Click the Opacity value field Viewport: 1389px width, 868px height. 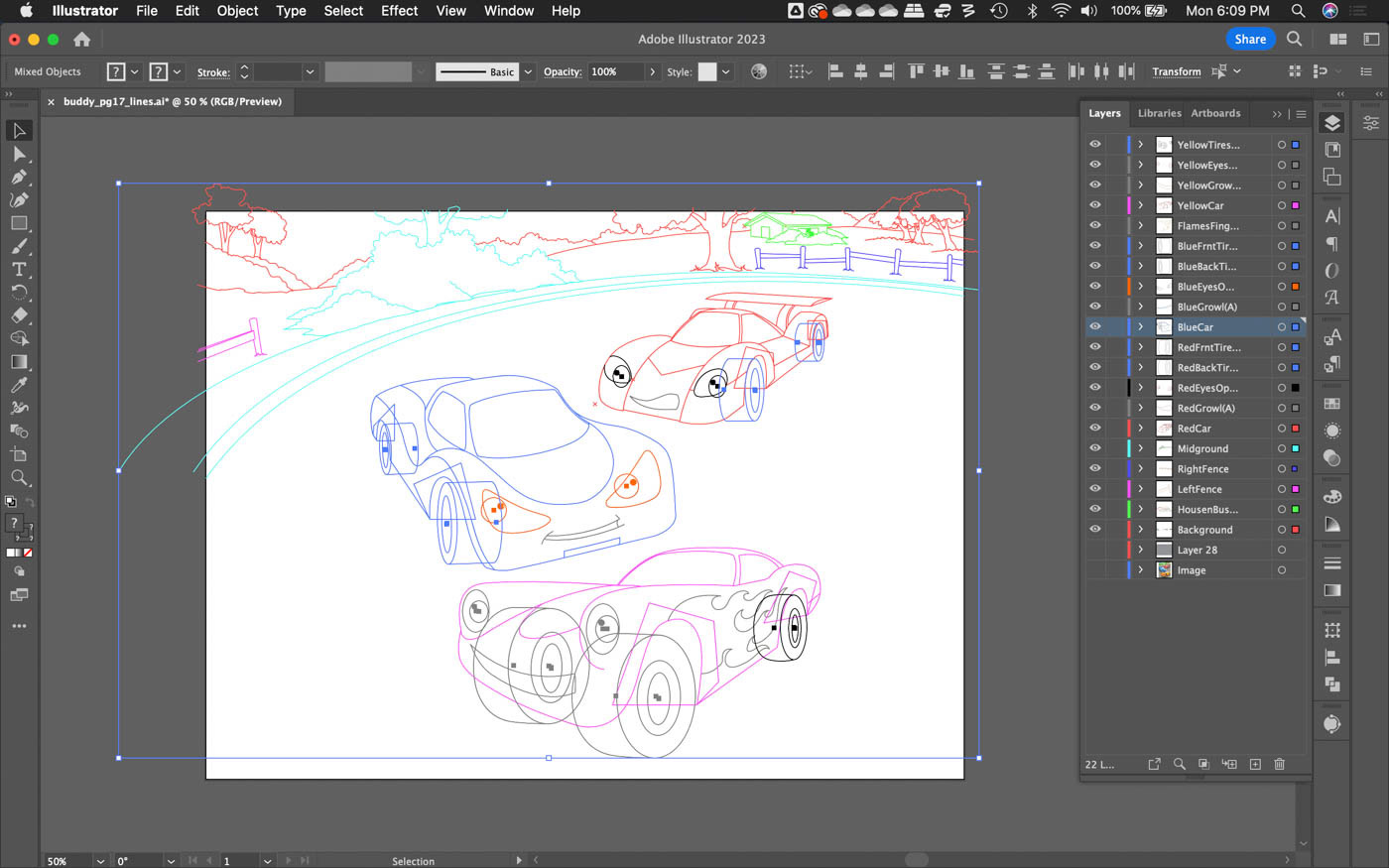(x=616, y=71)
